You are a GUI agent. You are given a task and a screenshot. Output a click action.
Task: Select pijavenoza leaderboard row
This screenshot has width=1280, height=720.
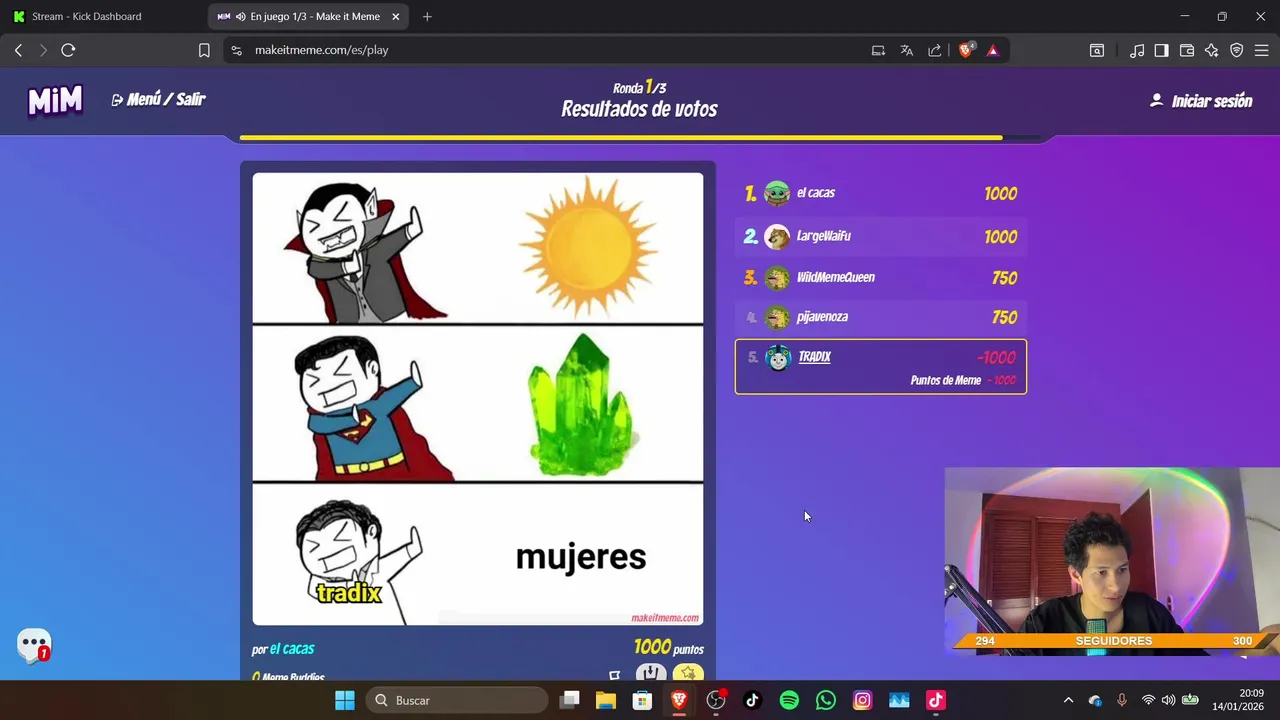[x=881, y=317]
